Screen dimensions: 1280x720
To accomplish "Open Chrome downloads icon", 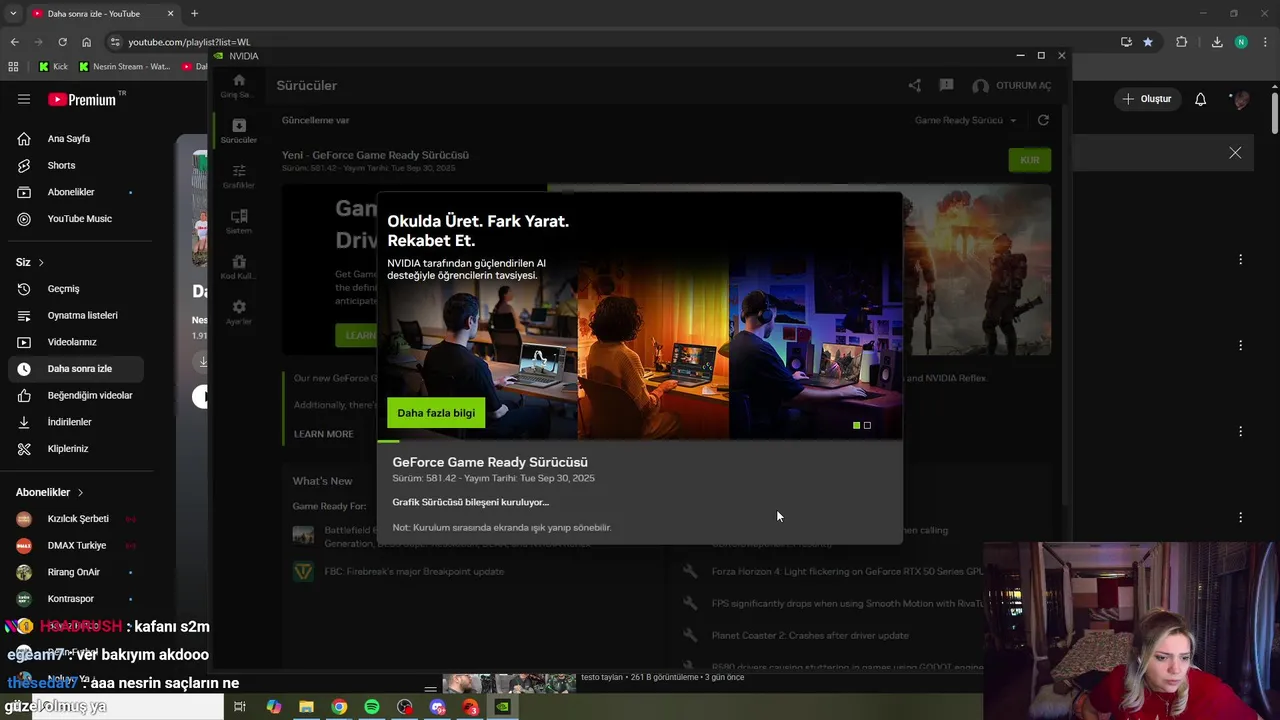I will [1216, 42].
